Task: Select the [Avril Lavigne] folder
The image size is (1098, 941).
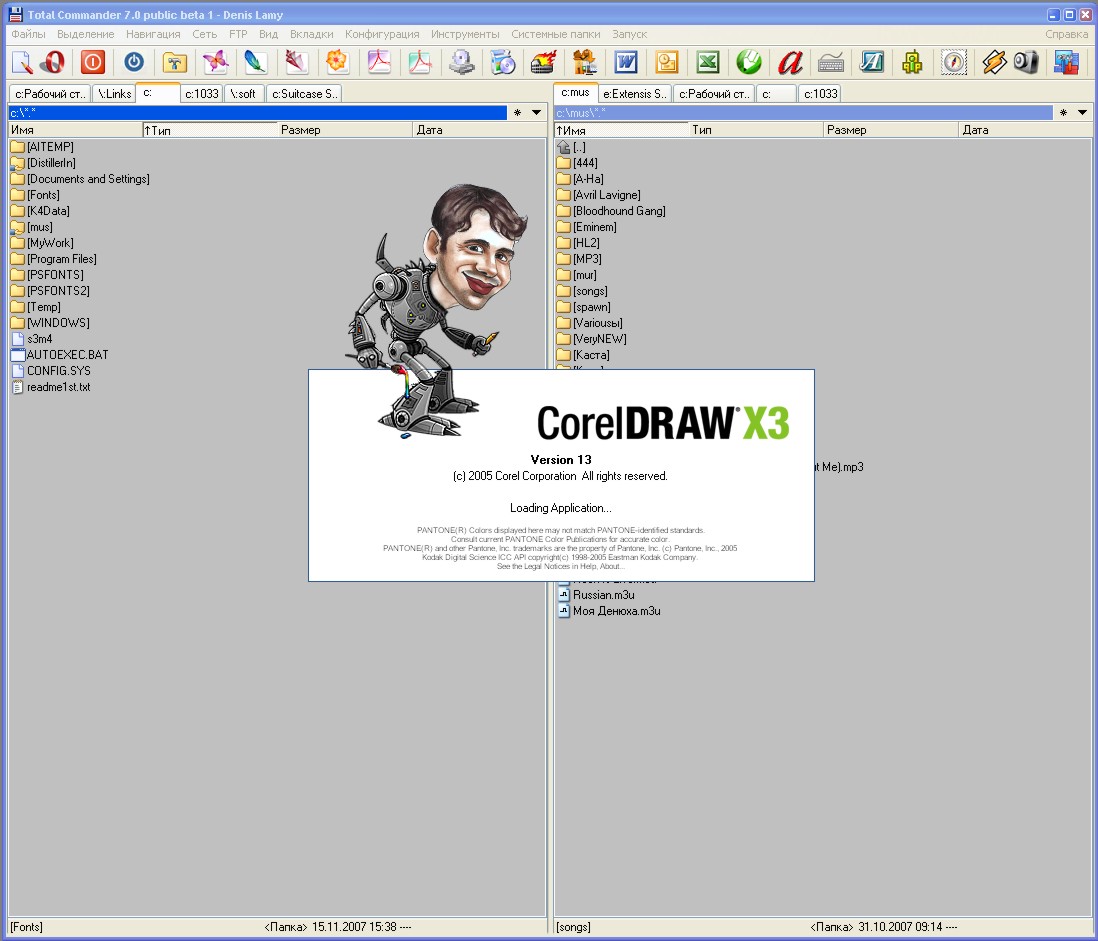Action: click(x=599, y=195)
